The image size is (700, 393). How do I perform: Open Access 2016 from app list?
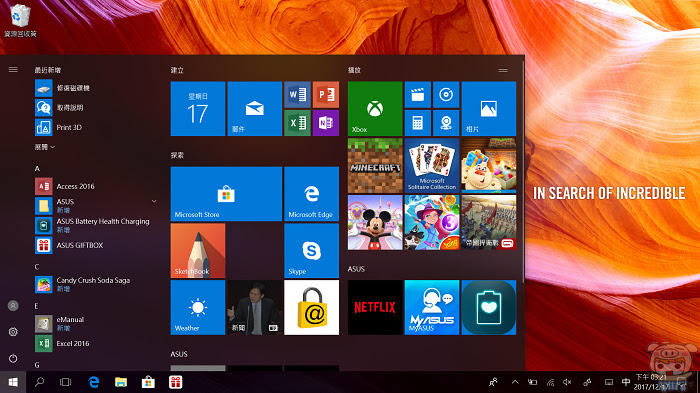96,186
